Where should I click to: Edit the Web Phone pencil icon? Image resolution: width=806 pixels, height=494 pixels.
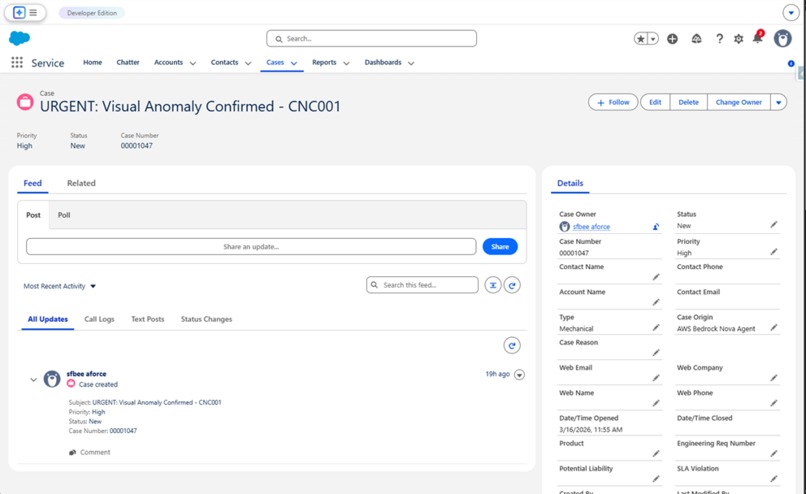774,403
